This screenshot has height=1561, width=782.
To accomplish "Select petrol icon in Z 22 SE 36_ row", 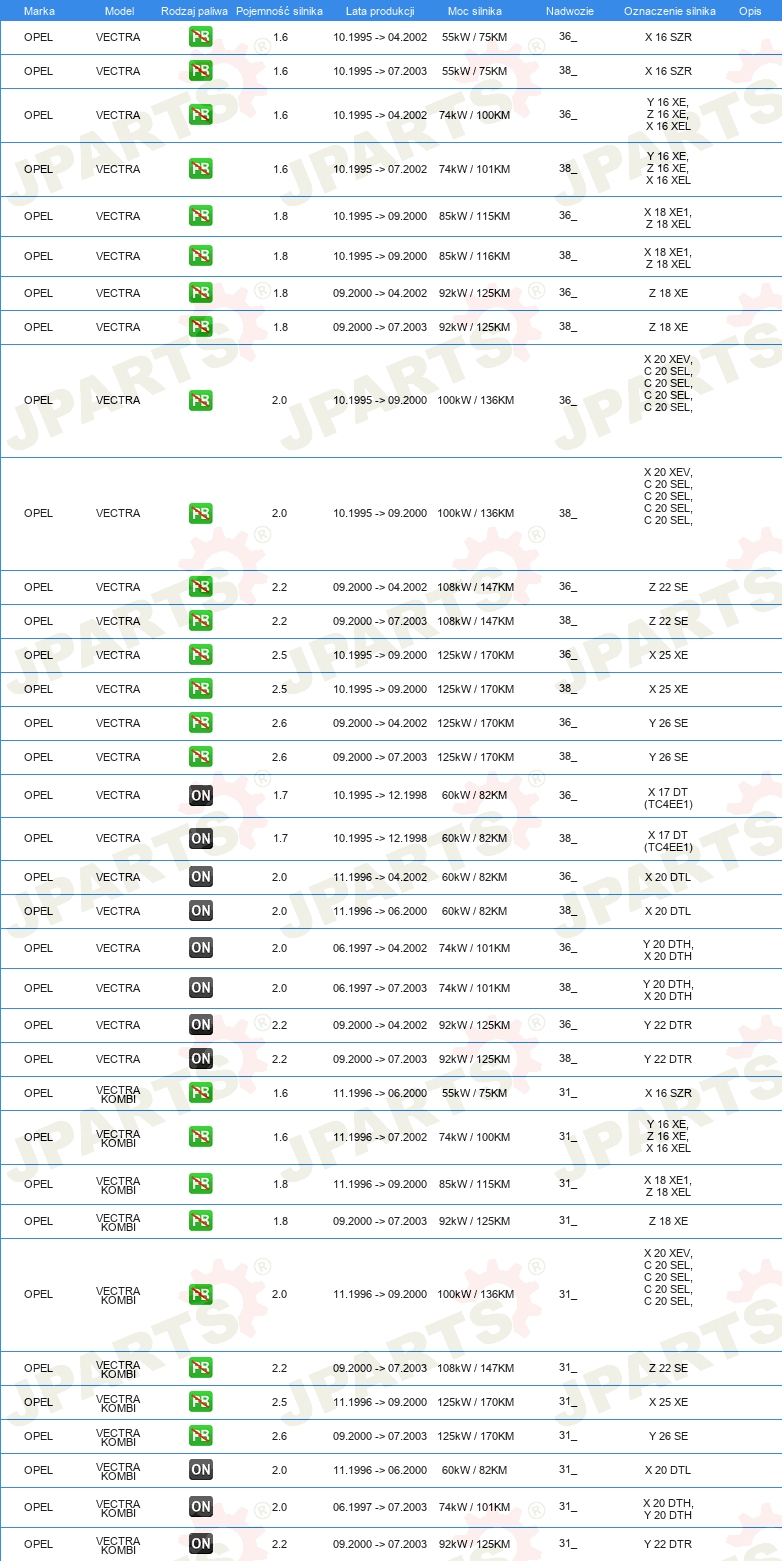I will pyautogui.click(x=200, y=587).
